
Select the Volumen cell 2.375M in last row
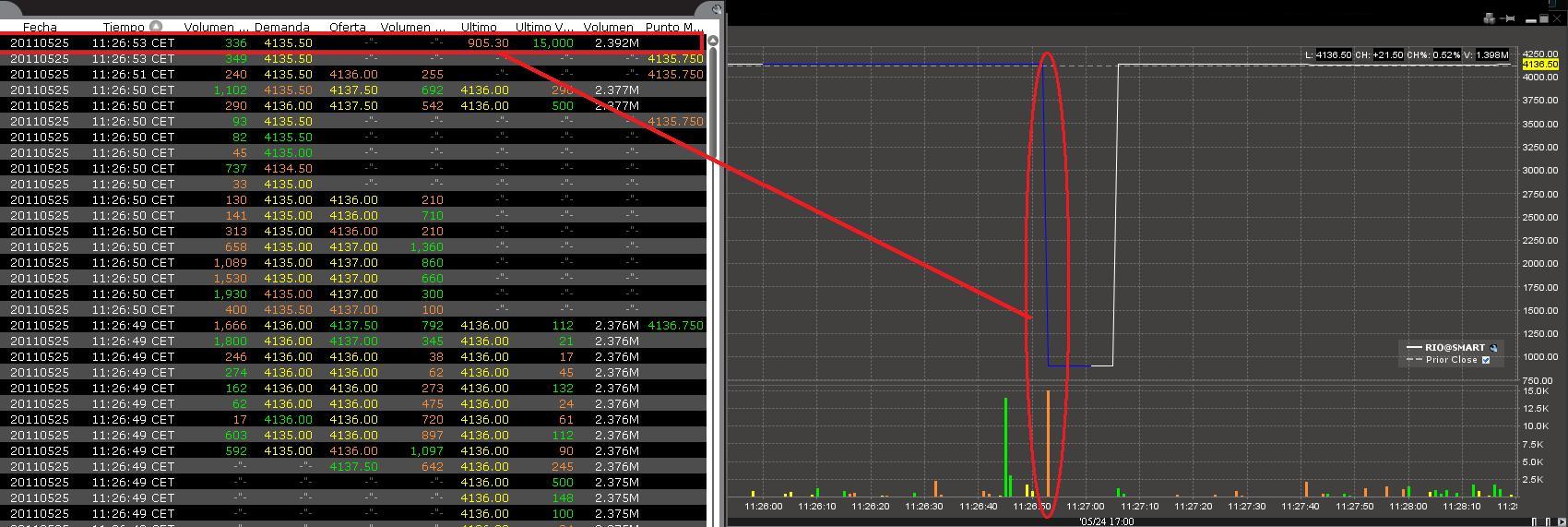[x=617, y=513]
